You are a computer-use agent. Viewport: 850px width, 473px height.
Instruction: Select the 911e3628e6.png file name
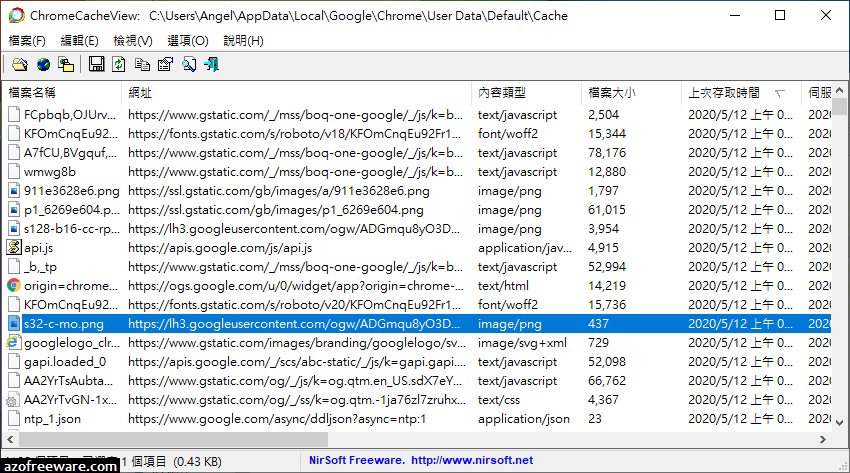[x=72, y=191]
